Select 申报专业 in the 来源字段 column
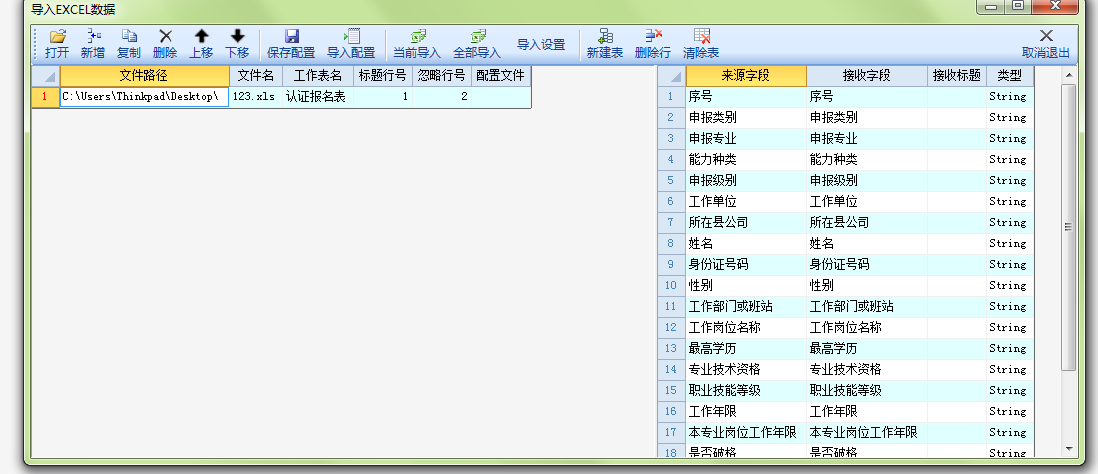The width and height of the screenshot is (1098, 474). point(746,139)
